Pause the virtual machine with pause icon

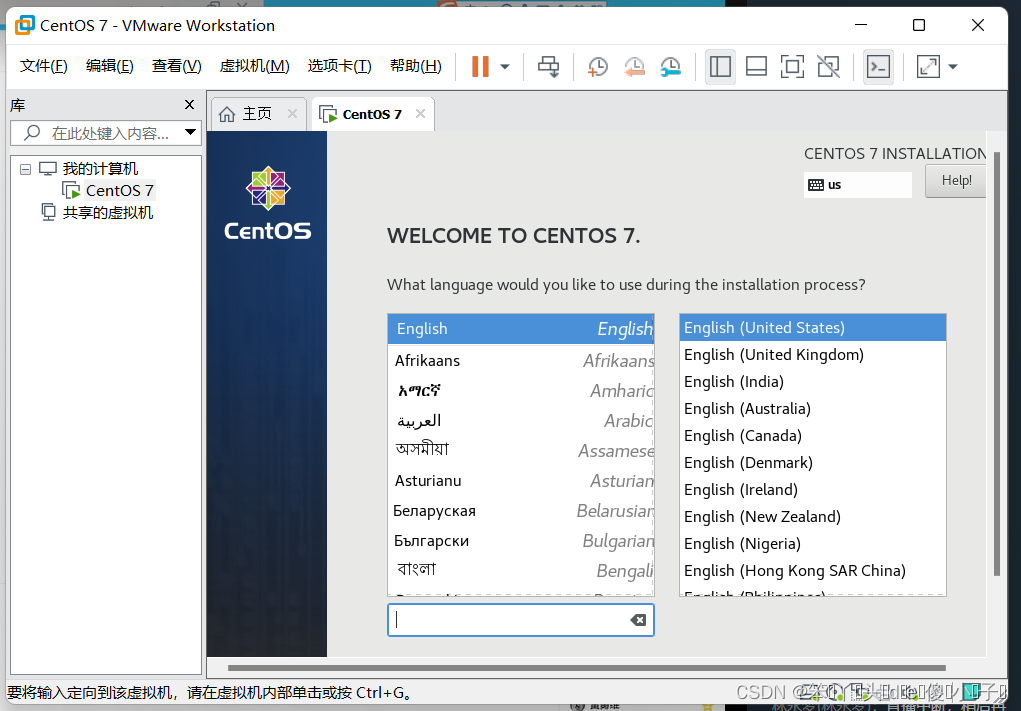(480, 66)
